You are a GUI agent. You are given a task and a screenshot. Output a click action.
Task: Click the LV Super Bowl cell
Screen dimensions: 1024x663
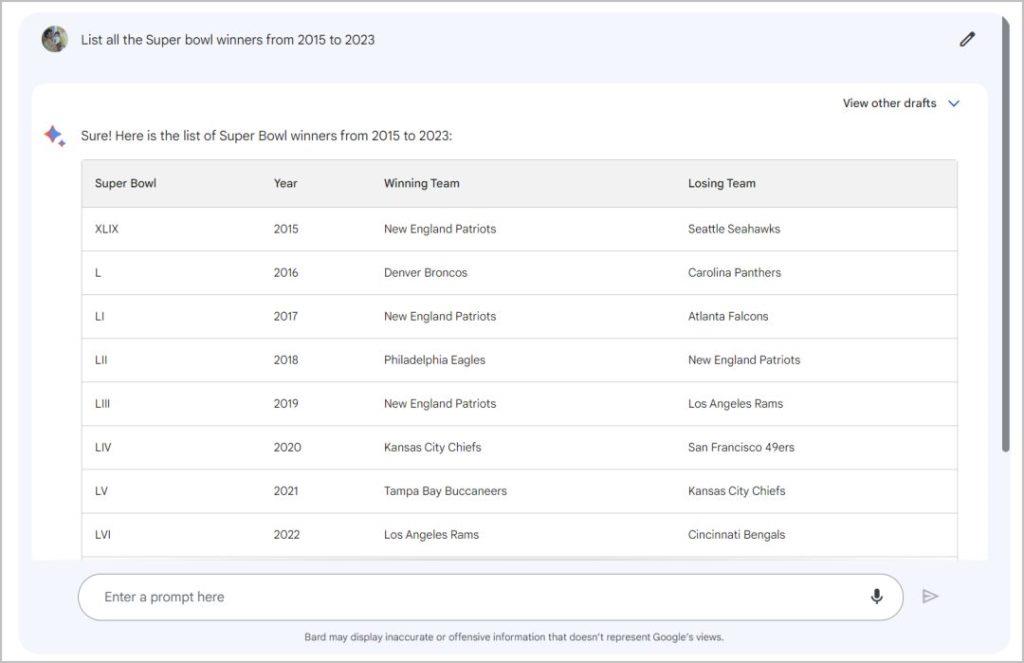pyautogui.click(x=101, y=491)
